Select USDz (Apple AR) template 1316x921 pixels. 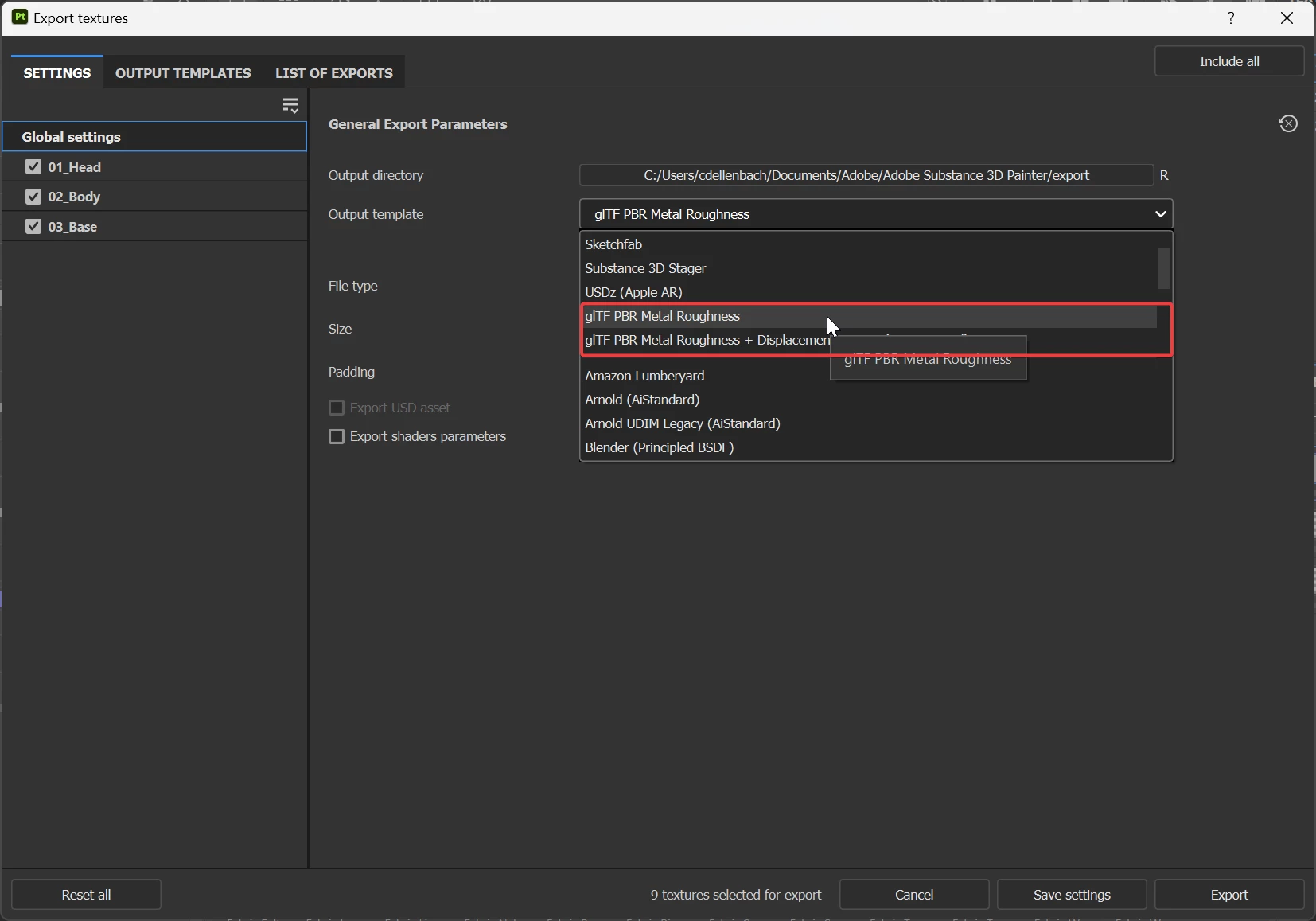pyautogui.click(x=869, y=292)
